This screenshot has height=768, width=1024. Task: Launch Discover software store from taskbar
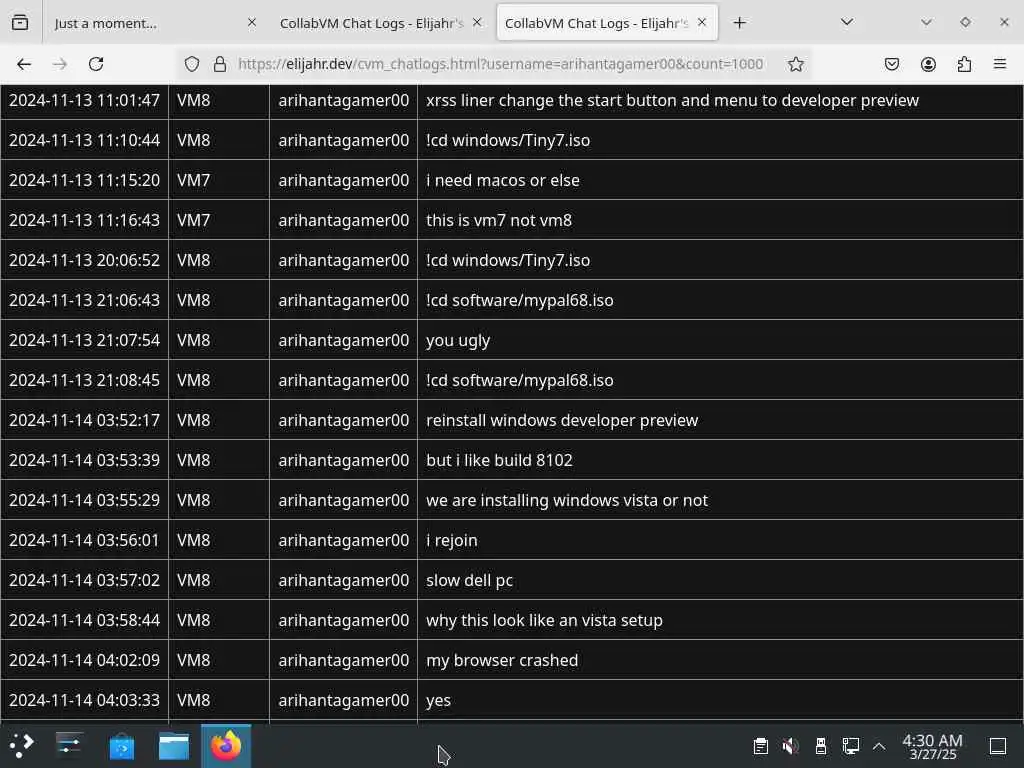tap(121, 746)
